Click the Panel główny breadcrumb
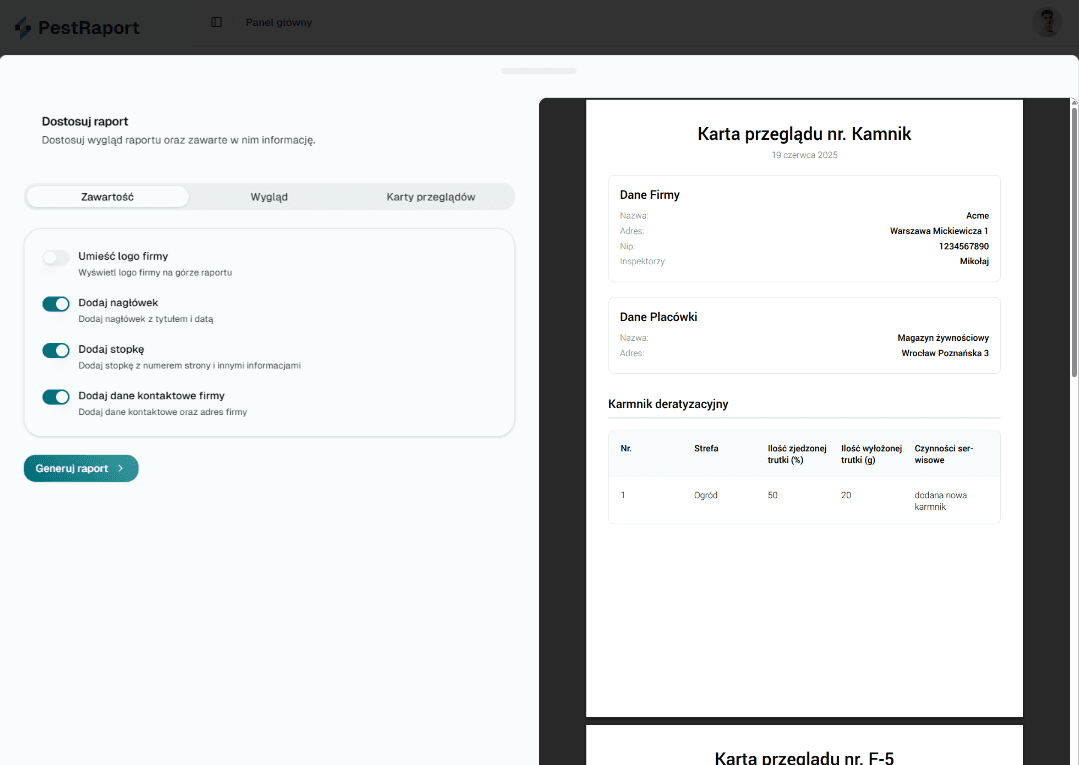This screenshot has height=765, width=1079. tap(279, 22)
